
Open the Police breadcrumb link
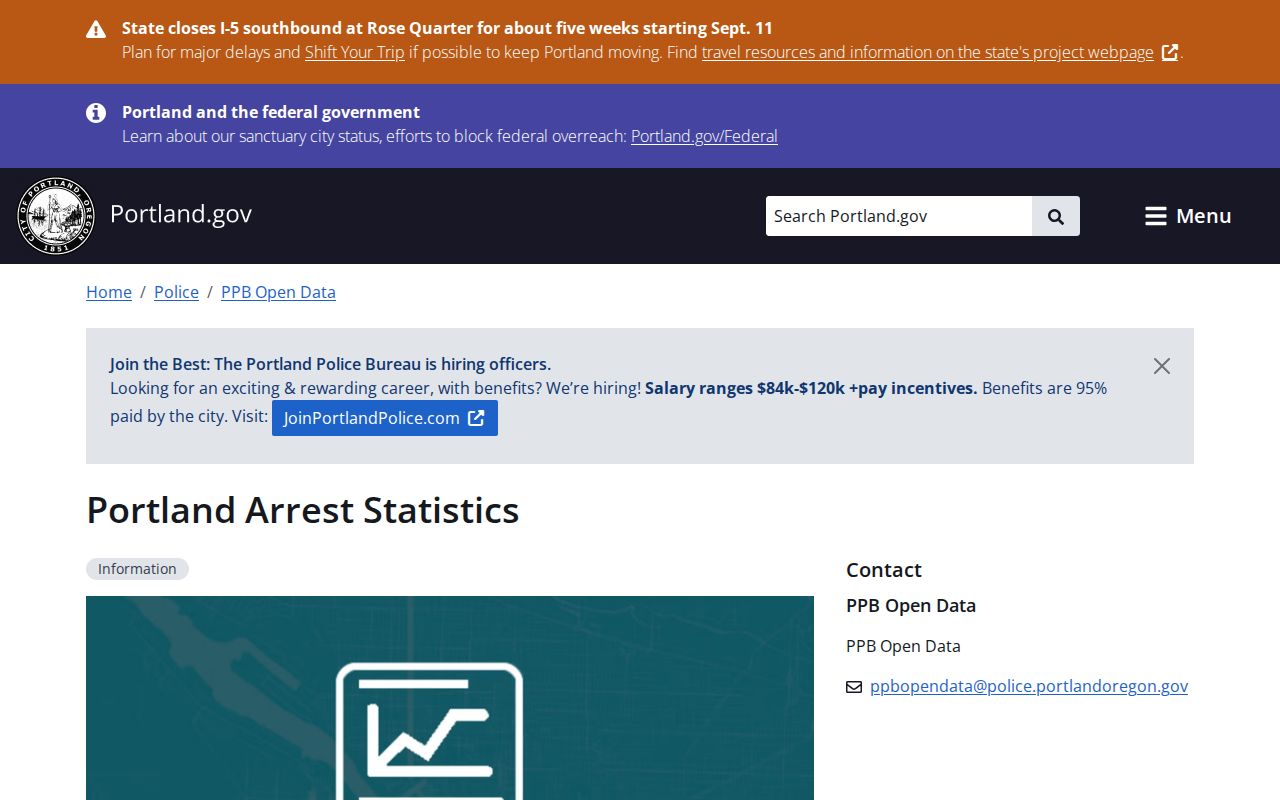(x=176, y=292)
